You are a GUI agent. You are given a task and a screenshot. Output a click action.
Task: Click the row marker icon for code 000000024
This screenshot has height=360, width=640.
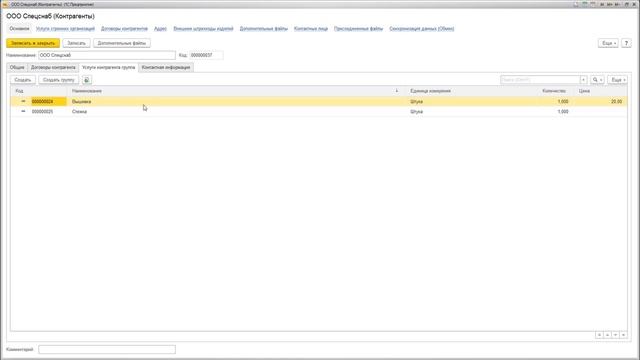(23, 101)
